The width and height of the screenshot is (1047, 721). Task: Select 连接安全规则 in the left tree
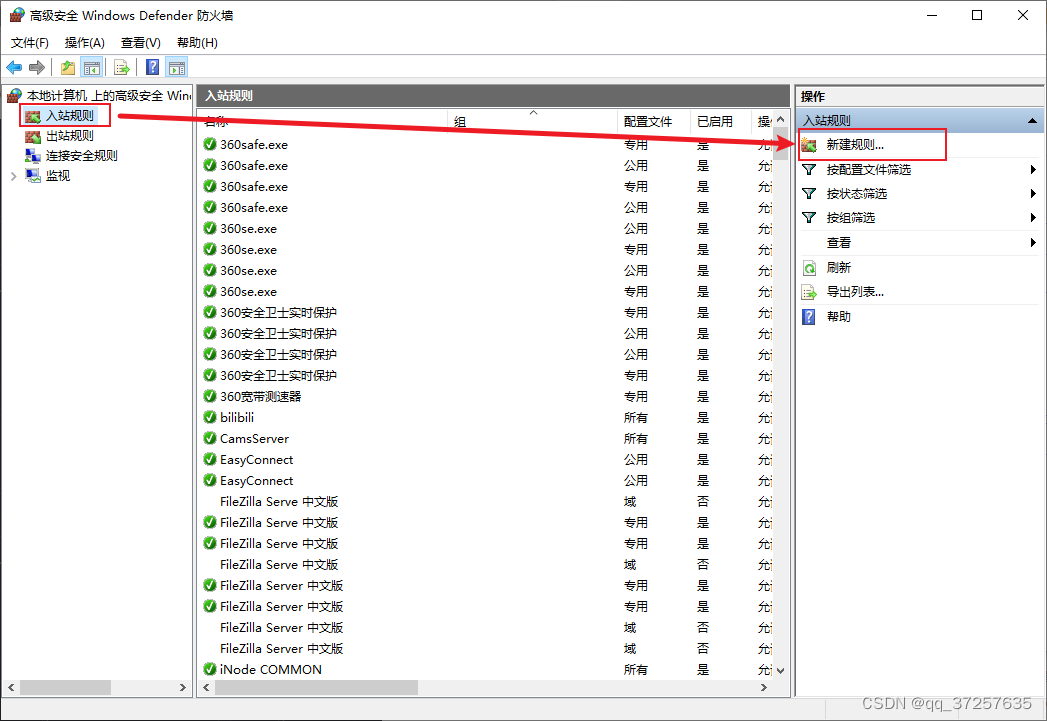point(81,156)
